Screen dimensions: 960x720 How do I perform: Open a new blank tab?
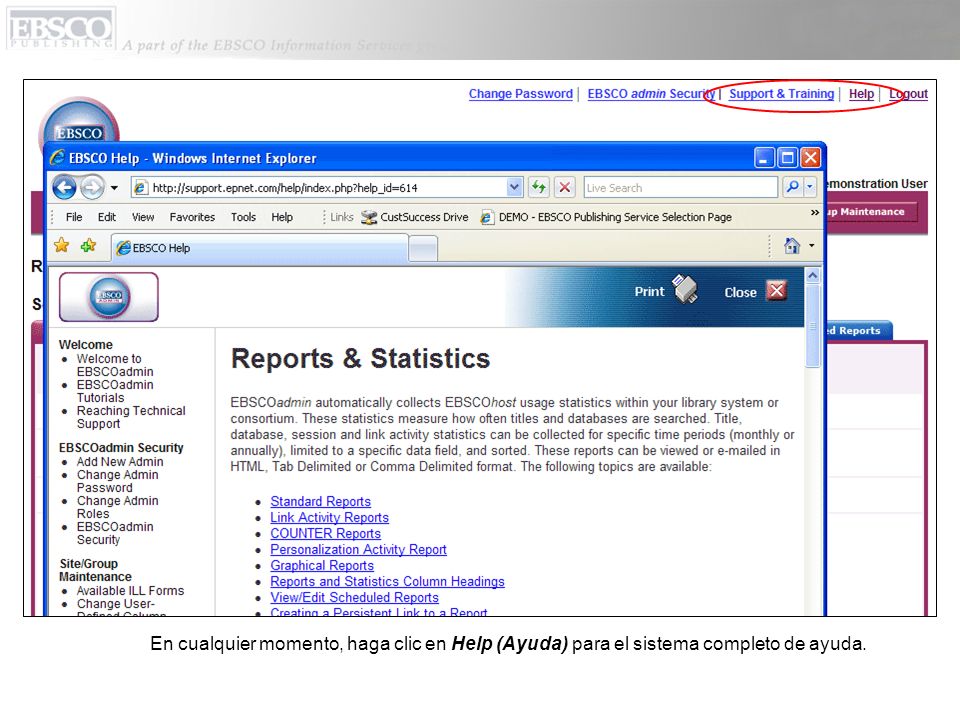[422, 249]
